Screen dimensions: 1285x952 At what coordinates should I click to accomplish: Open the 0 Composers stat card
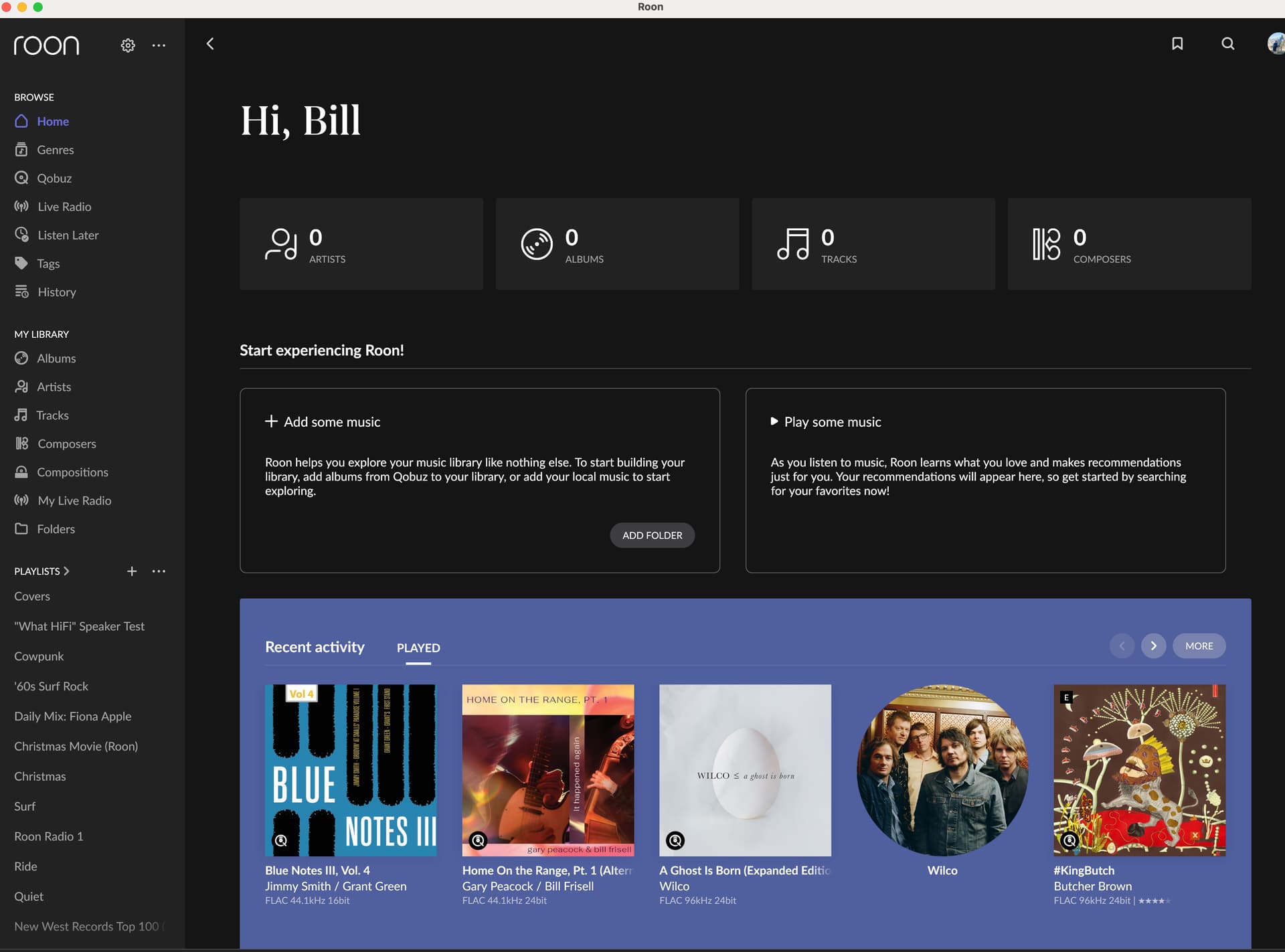click(1129, 244)
